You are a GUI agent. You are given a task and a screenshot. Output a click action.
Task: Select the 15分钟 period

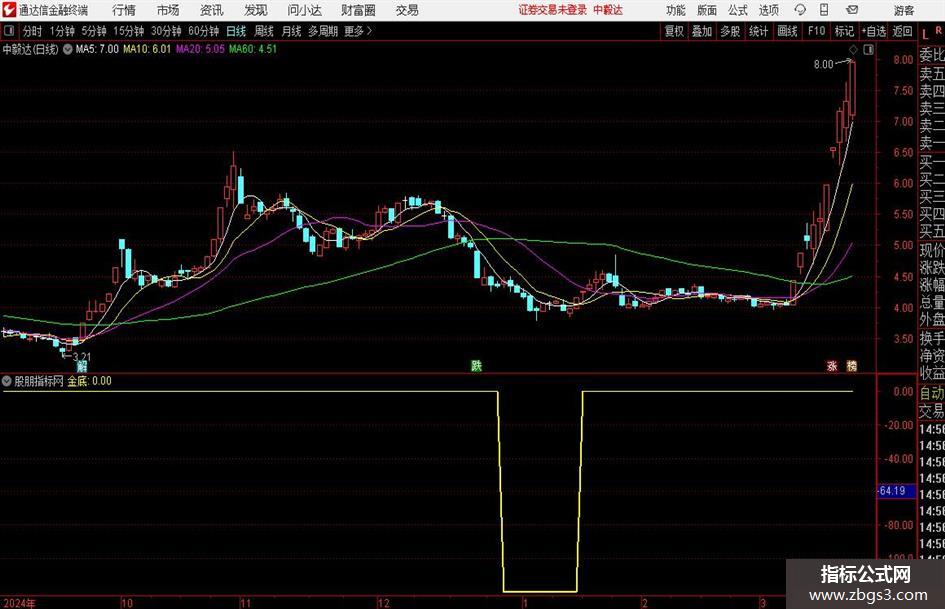click(x=128, y=31)
